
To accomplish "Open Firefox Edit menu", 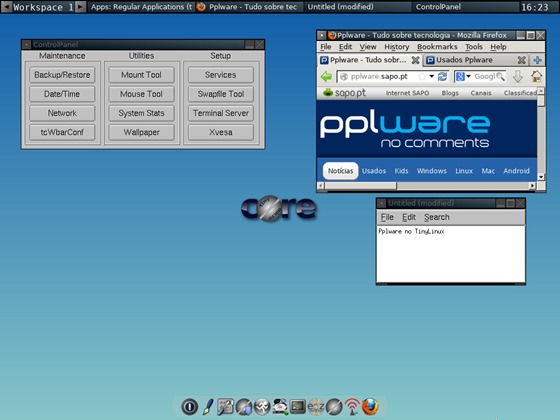I will coord(345,47).
